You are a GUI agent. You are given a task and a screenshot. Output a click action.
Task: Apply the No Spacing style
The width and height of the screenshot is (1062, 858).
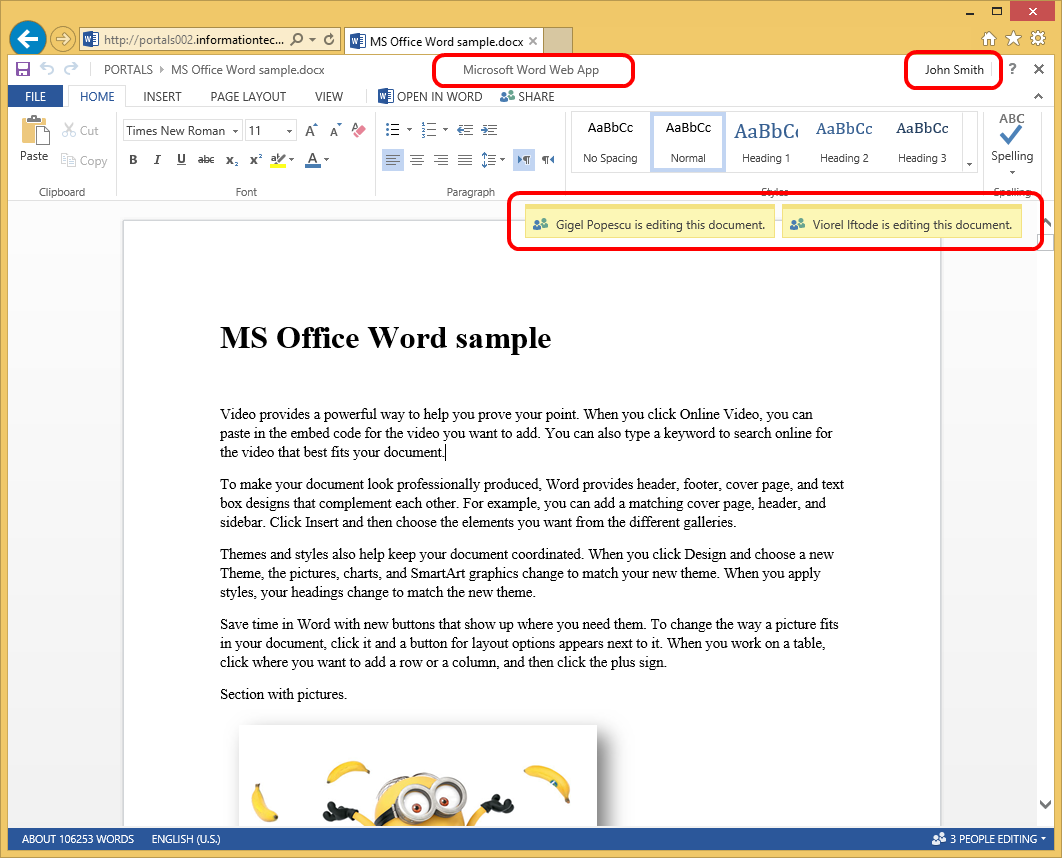click(x=610, y=142)
